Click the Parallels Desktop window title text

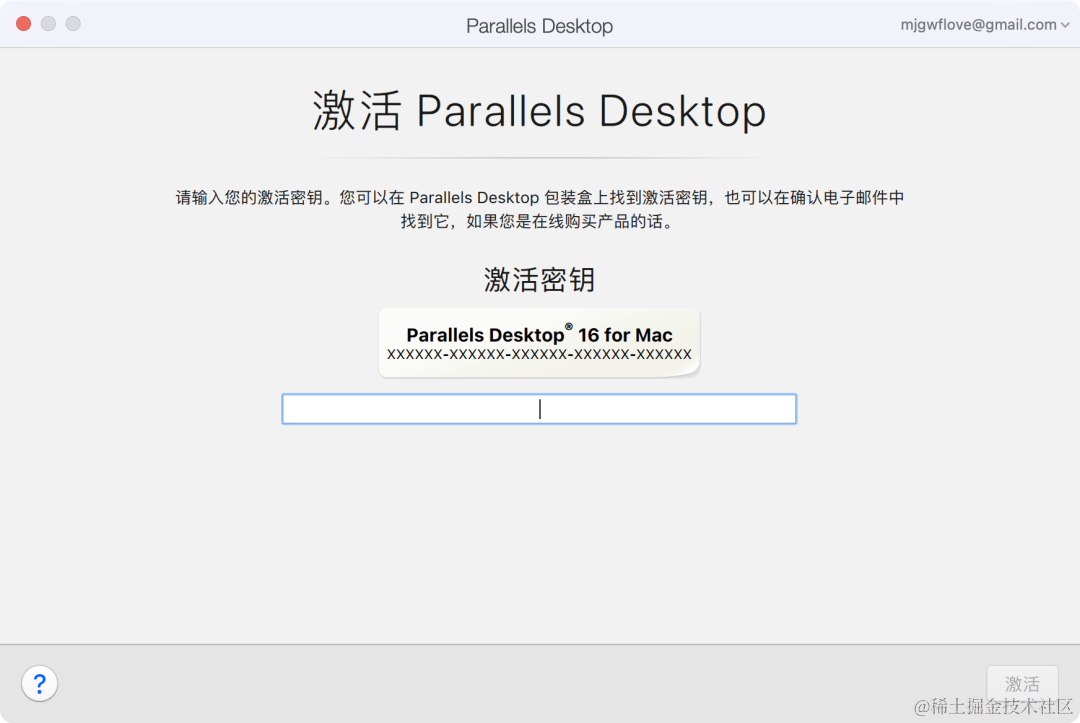coord(539,25)
